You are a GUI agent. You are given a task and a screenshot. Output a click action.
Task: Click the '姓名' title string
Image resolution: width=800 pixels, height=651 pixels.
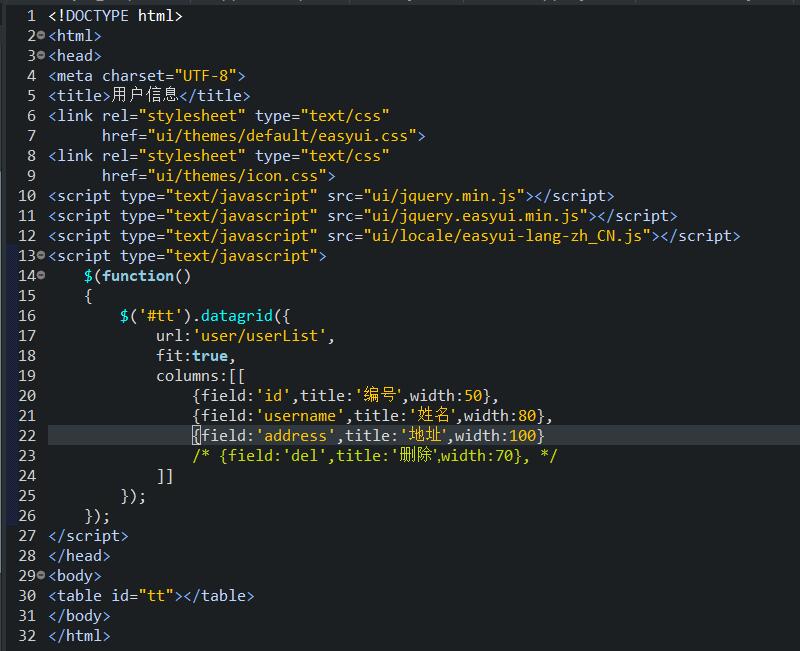pos(434,415)
